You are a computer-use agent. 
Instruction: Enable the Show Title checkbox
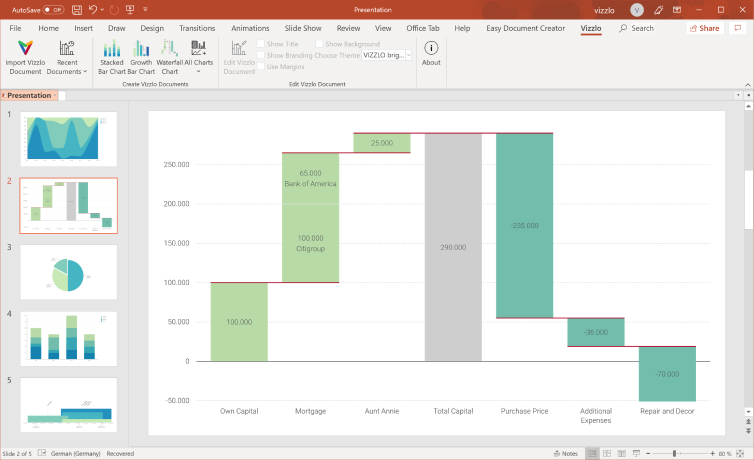pos(261,44)
